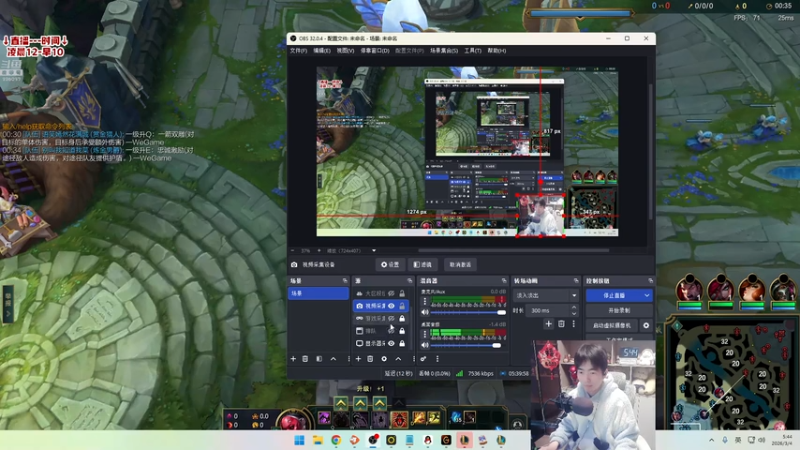Delete the selected source with the sources trash icon
The height and width of the screenshot is (450, 800).
point(370,359)
